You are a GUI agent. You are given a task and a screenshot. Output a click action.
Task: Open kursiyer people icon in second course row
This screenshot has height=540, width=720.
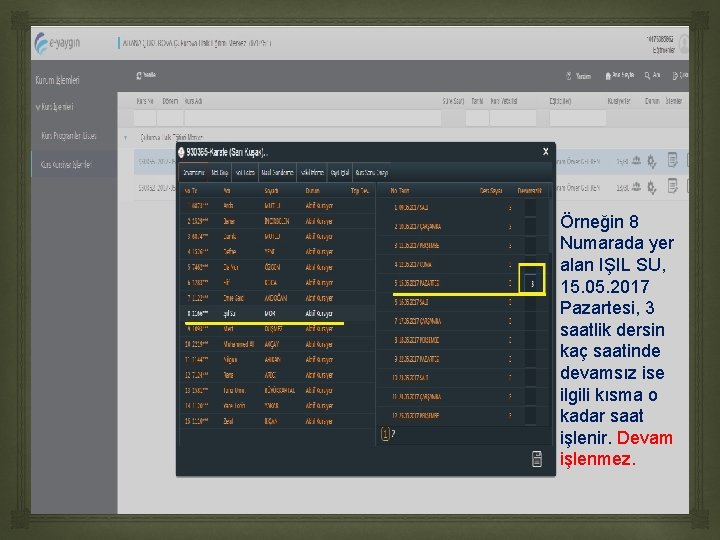[636, 186]
